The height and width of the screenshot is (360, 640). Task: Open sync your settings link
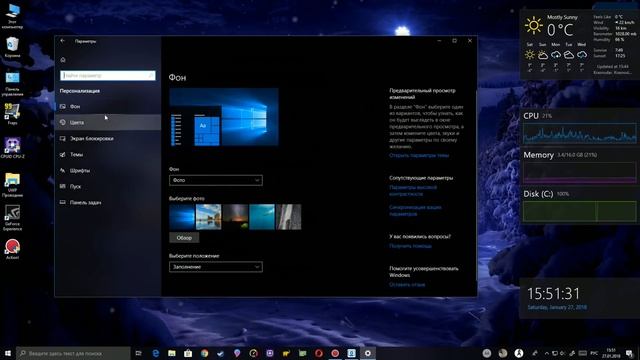click(415, 210)
